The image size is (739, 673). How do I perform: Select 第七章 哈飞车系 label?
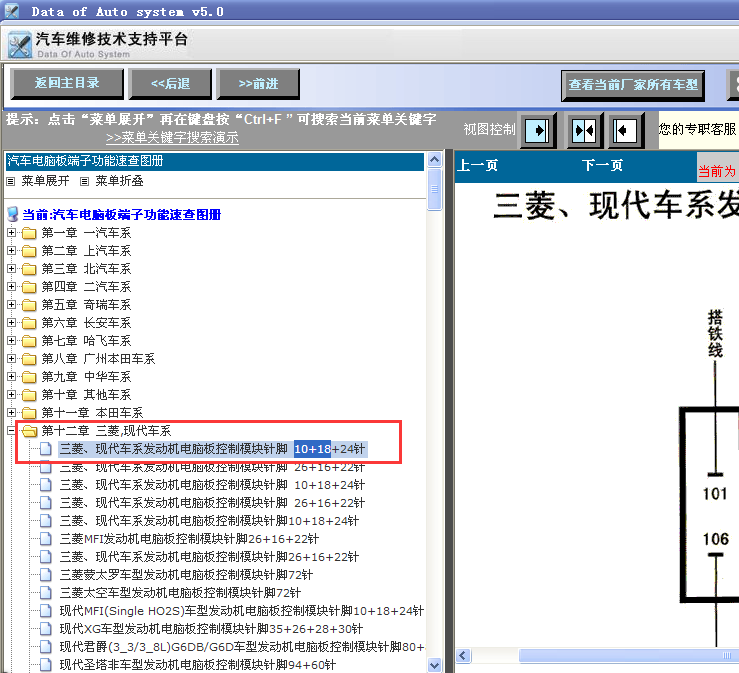point(86,341)
